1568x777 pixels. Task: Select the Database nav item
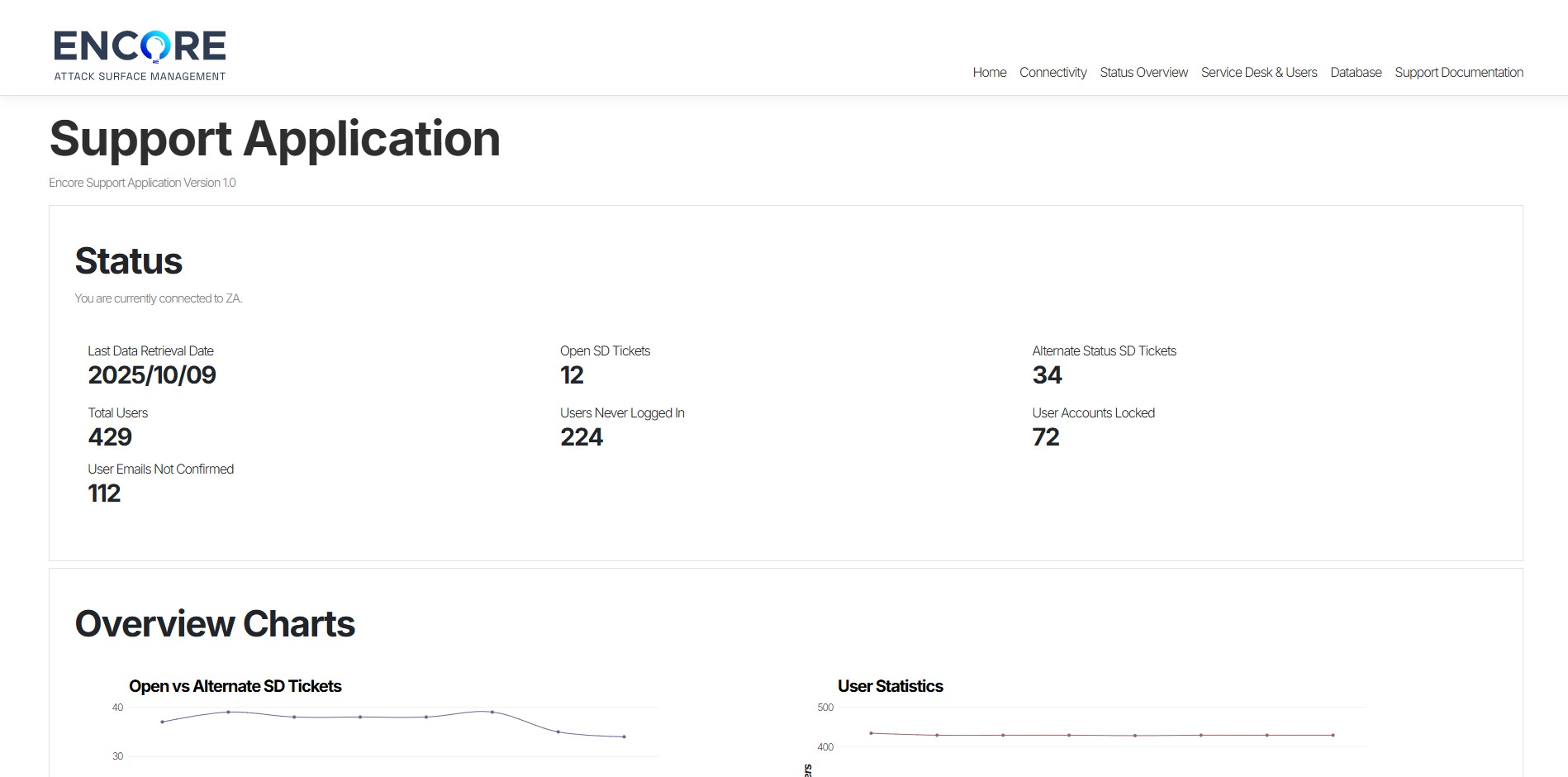tap(1355, 73)
